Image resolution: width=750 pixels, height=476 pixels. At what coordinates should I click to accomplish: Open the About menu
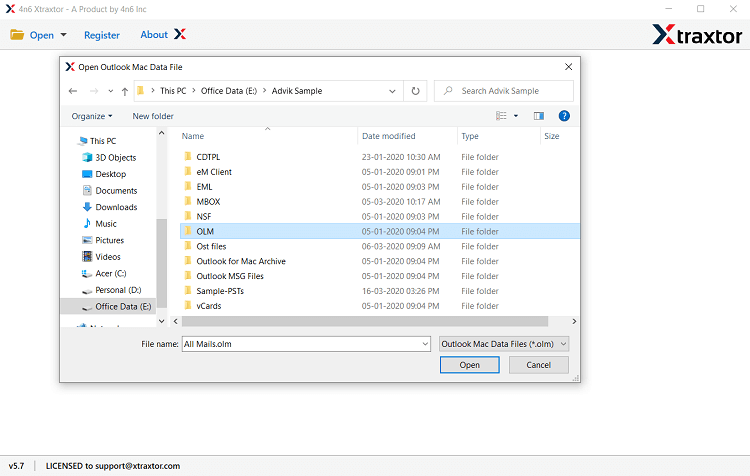pos(154,34)
